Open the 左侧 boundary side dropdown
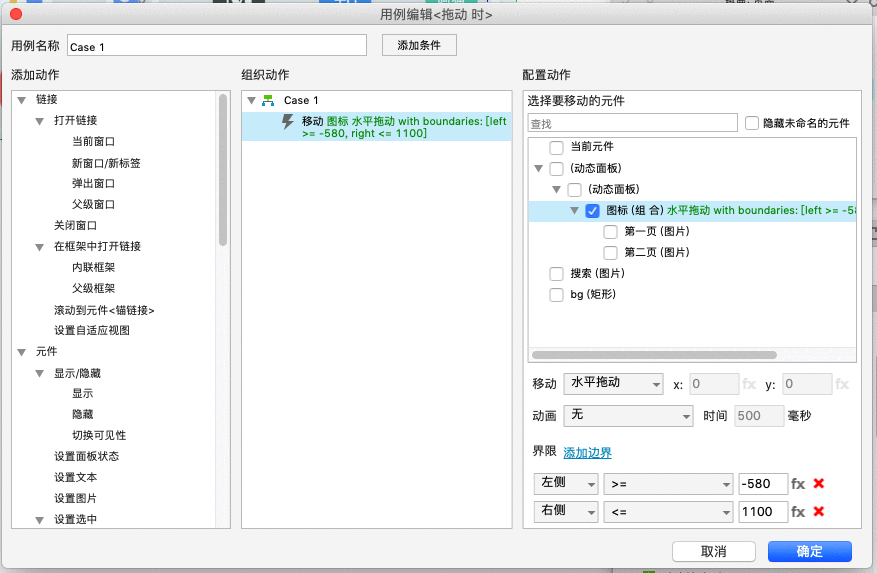 566,483
